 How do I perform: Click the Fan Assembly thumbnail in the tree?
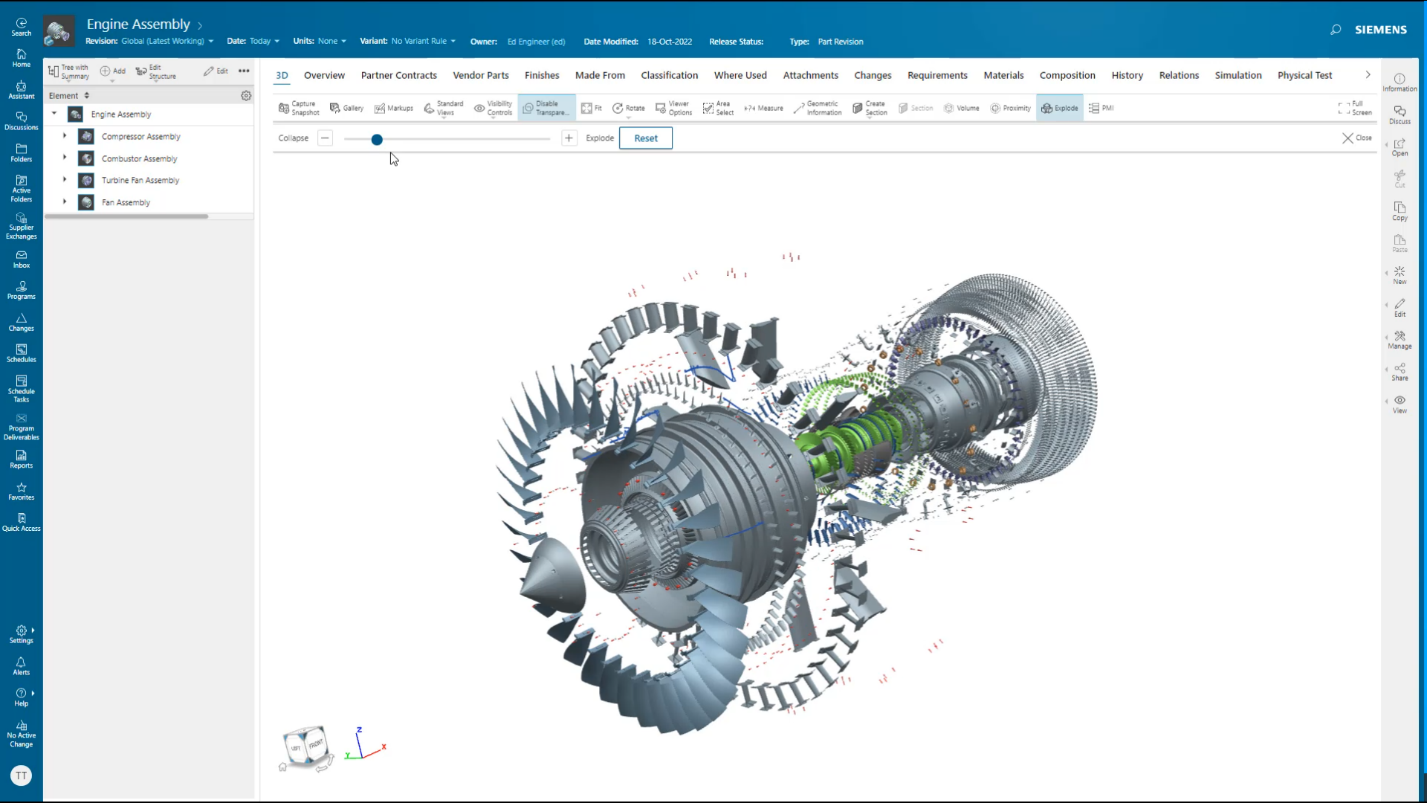point(86,202)
